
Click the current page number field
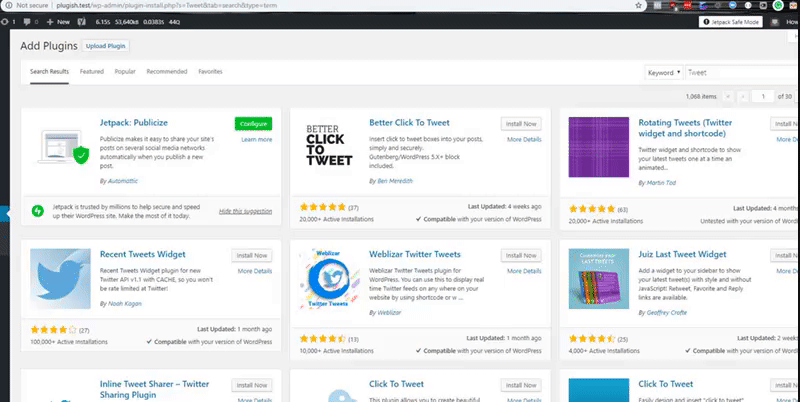click(x=763, y=96)
